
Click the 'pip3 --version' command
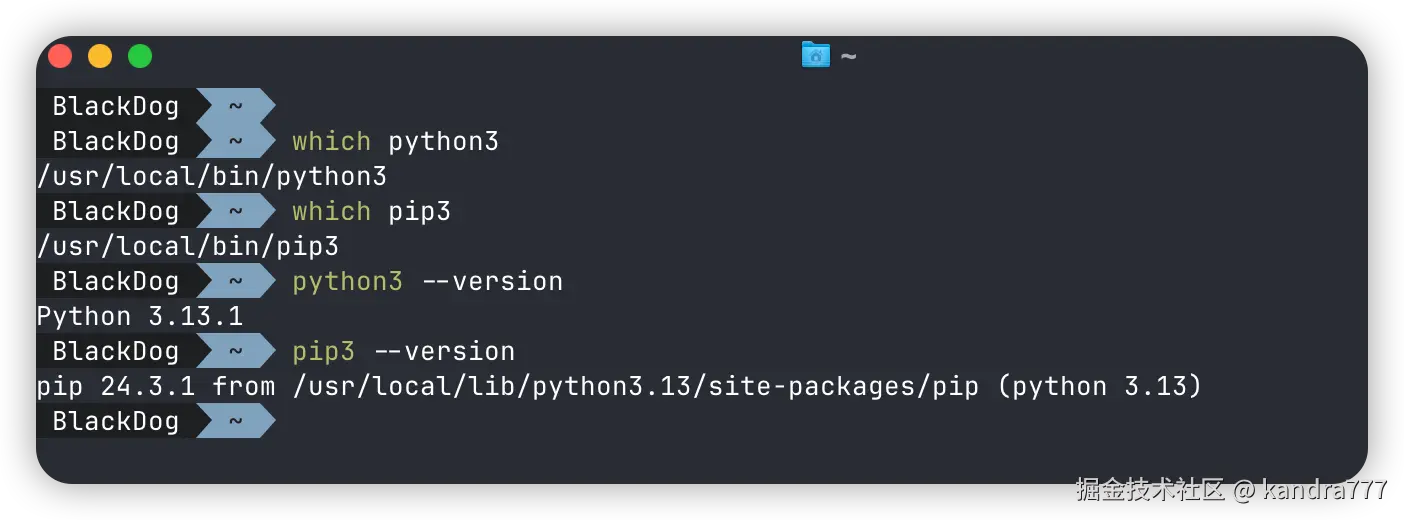tap(403, 351)
